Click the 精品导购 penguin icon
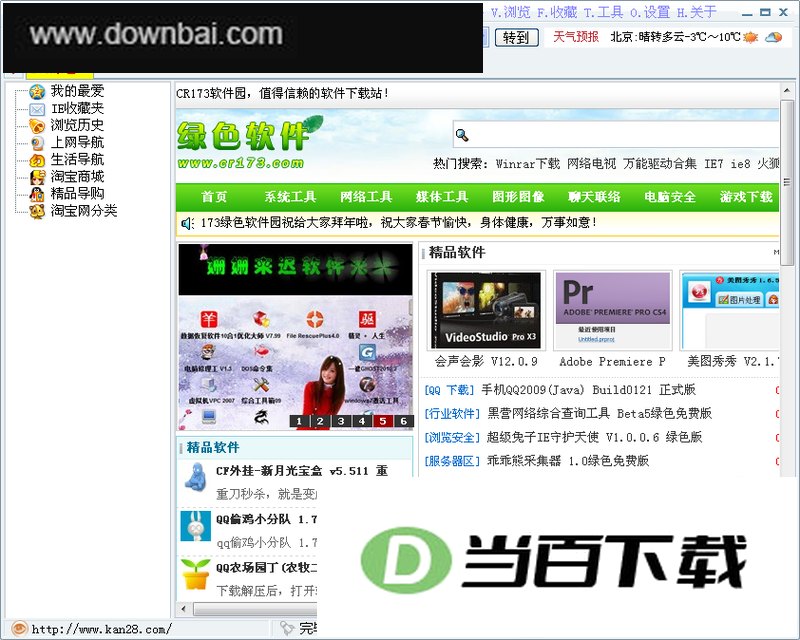The height and width of the screenshot is (640, 800). coord(37,194)
